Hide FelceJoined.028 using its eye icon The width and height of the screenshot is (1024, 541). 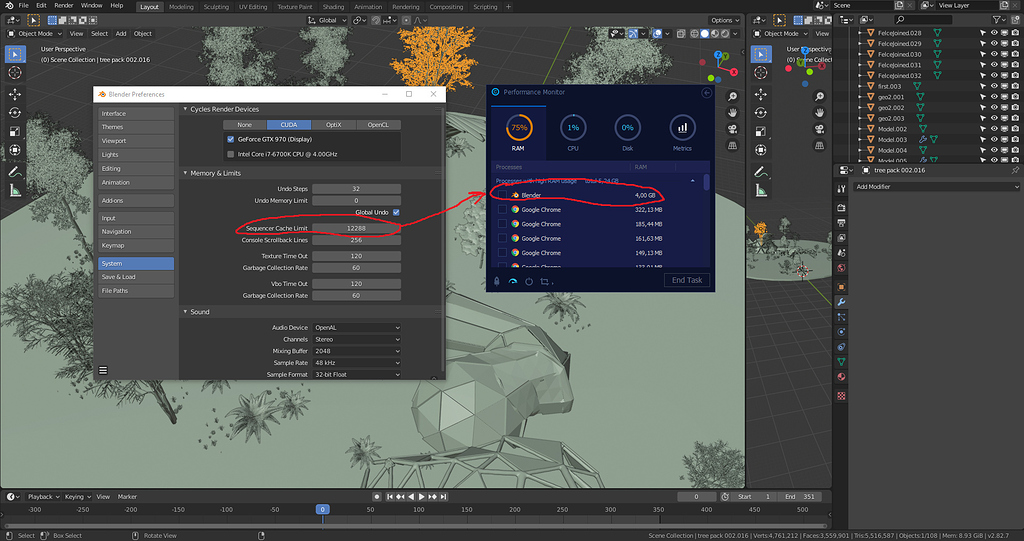994,33
